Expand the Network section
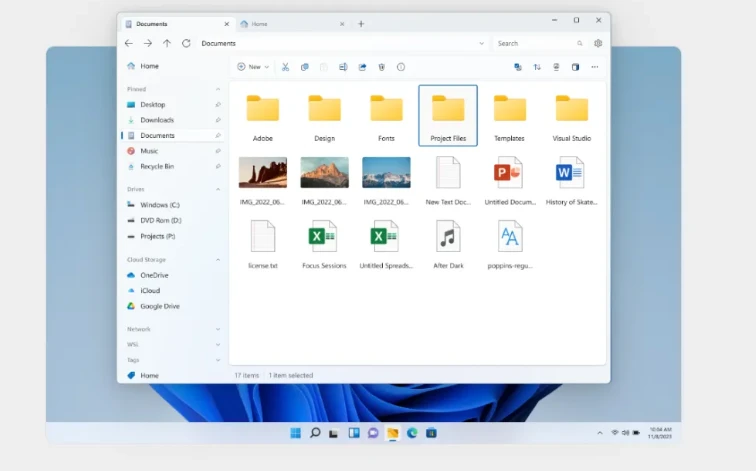The image size is (756, 471). [218, 329]
